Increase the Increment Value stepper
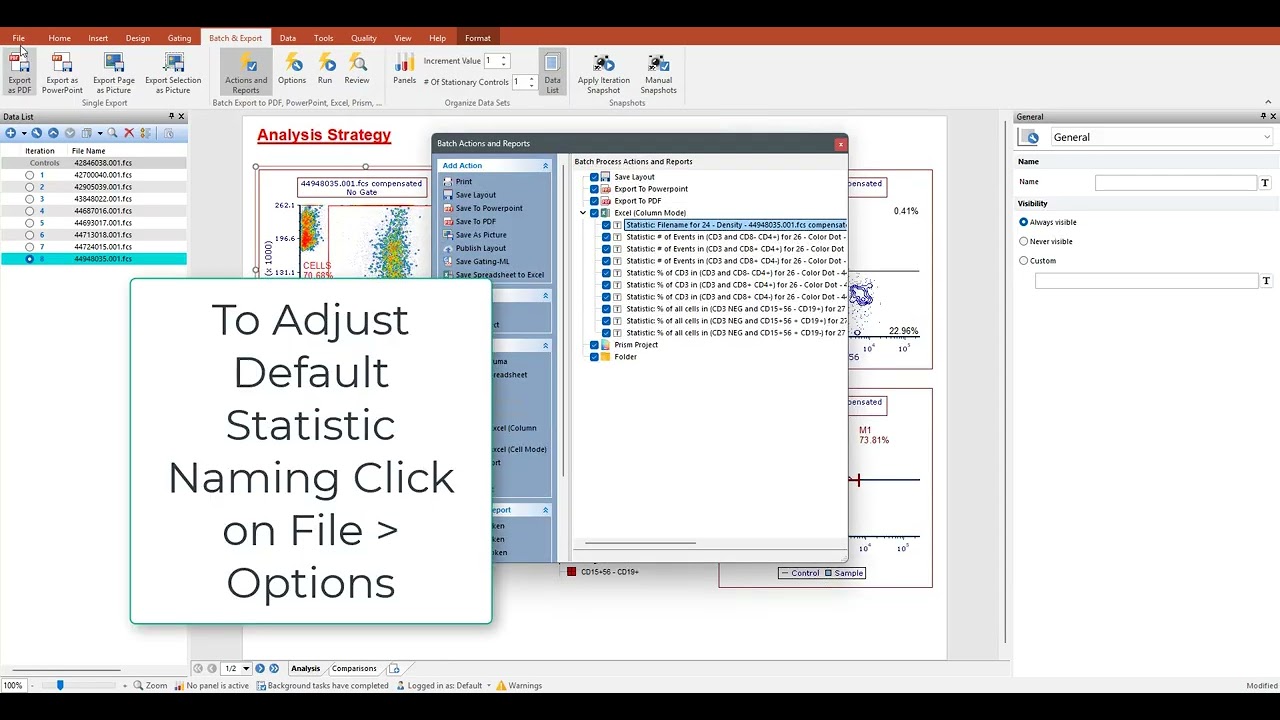 (x=504, y=57)
